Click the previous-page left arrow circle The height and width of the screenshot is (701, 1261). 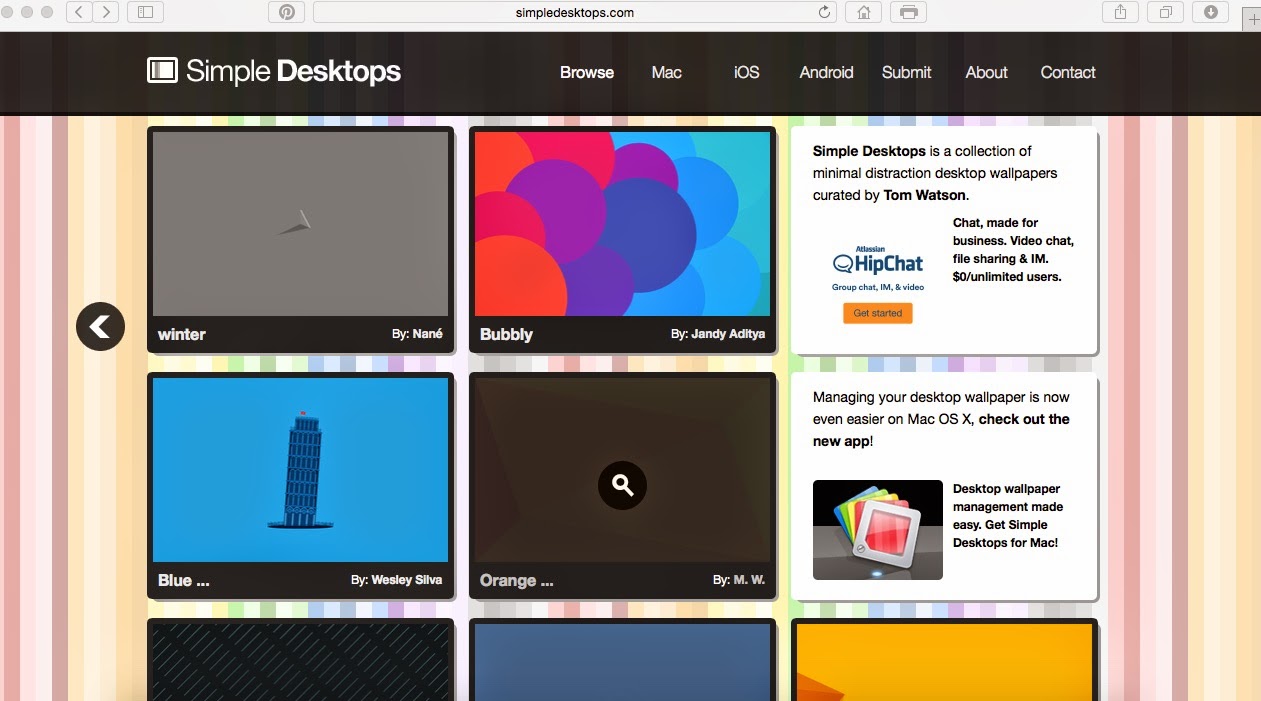[x=100, y=326]
